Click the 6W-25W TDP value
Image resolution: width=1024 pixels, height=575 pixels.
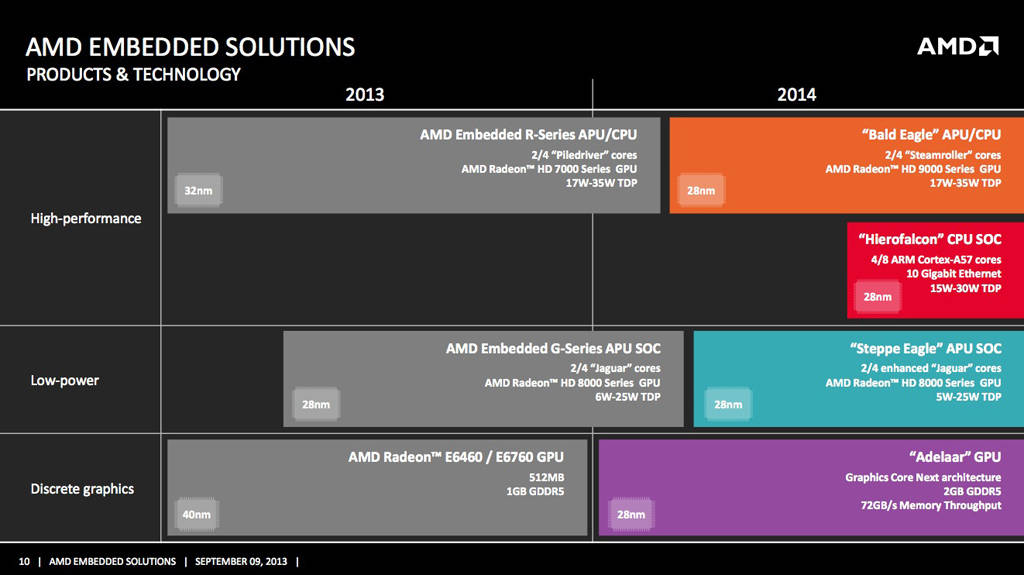[x=628, y=397]
